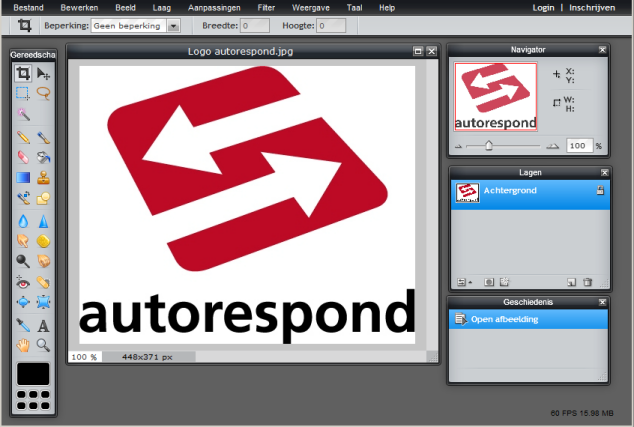Select the Pinch tool
634x427 pixels.
[x=43, y=302]
